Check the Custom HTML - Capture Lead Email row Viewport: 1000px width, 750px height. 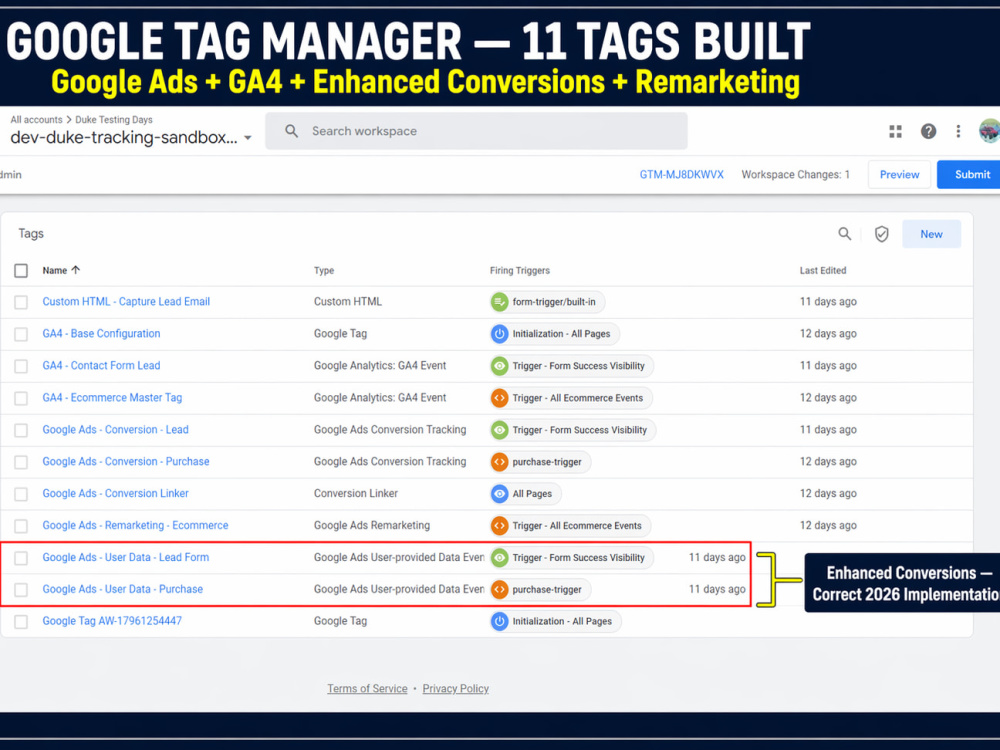pos(21,302)
